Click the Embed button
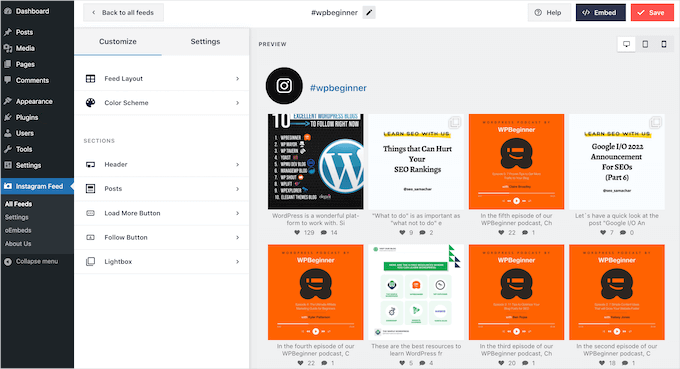Viewport: 680px width, 369px height. 601,13
